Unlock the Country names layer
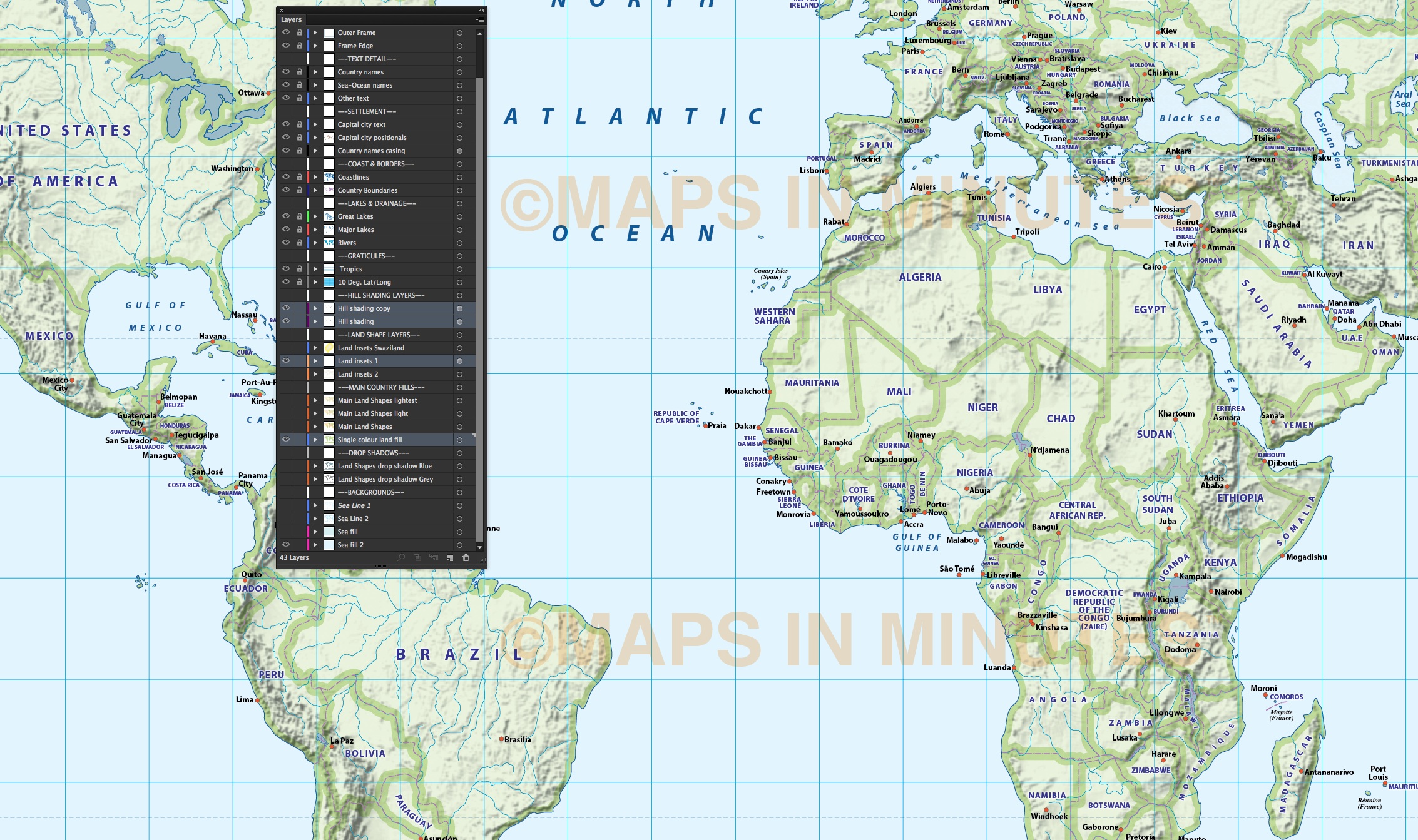 [x=299, y=72]
